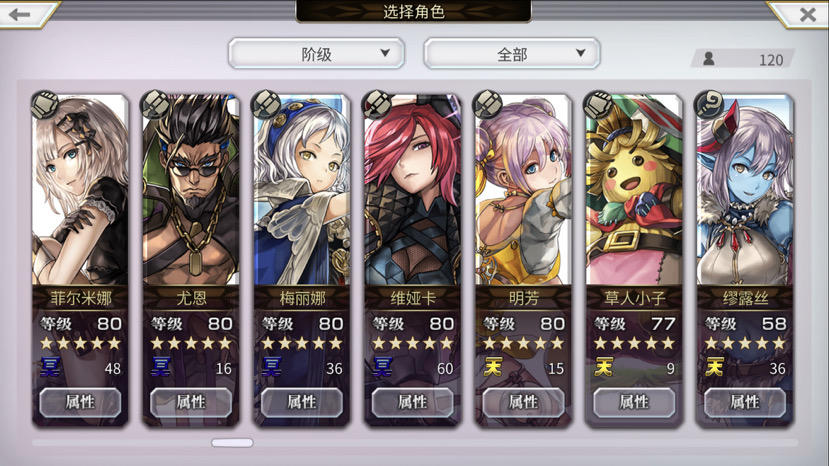Click the character count icon beside 120
829x466 pixels.
pos(709,59)
